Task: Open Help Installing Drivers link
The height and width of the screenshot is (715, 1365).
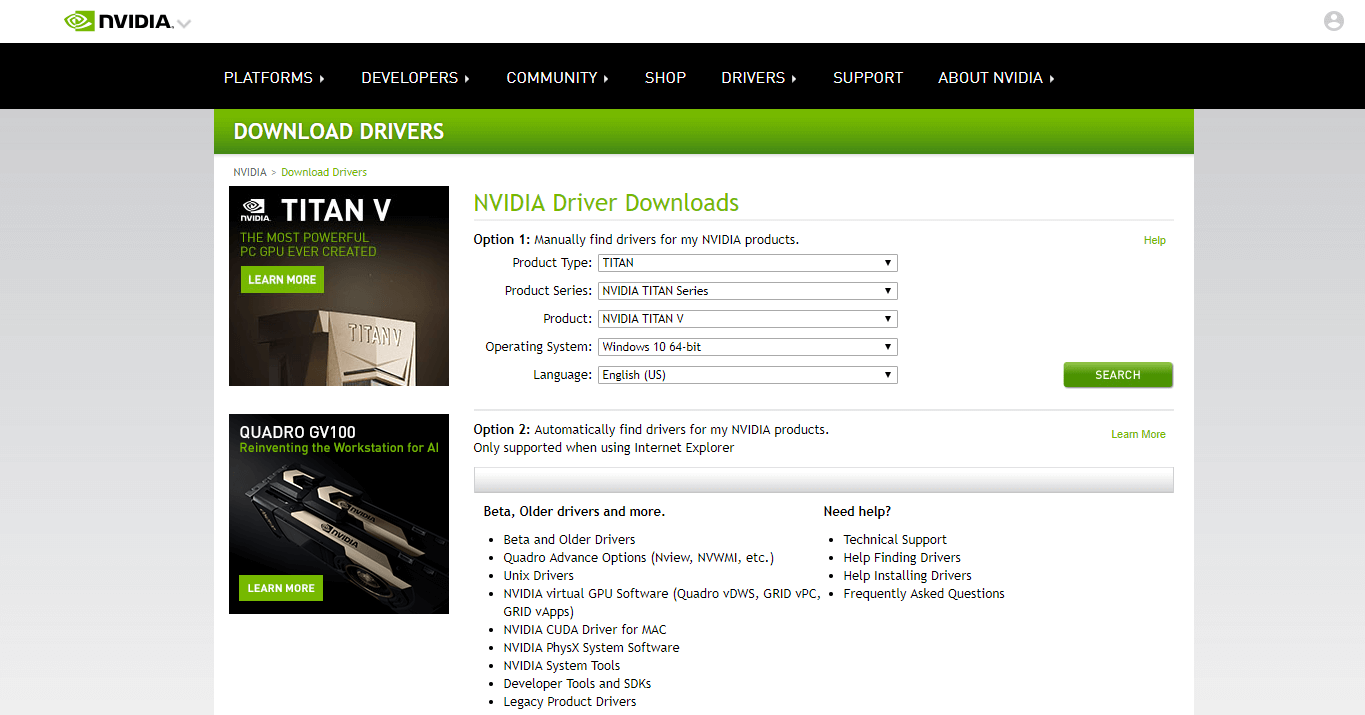Action: pyautogui.click(x=907, y=575)
